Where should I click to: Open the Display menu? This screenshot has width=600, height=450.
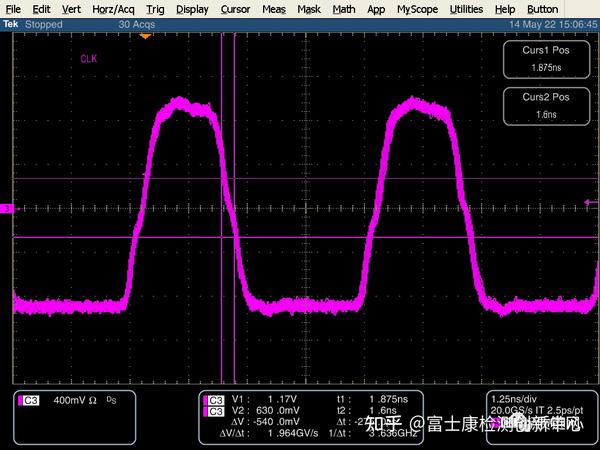click(192, 9)
